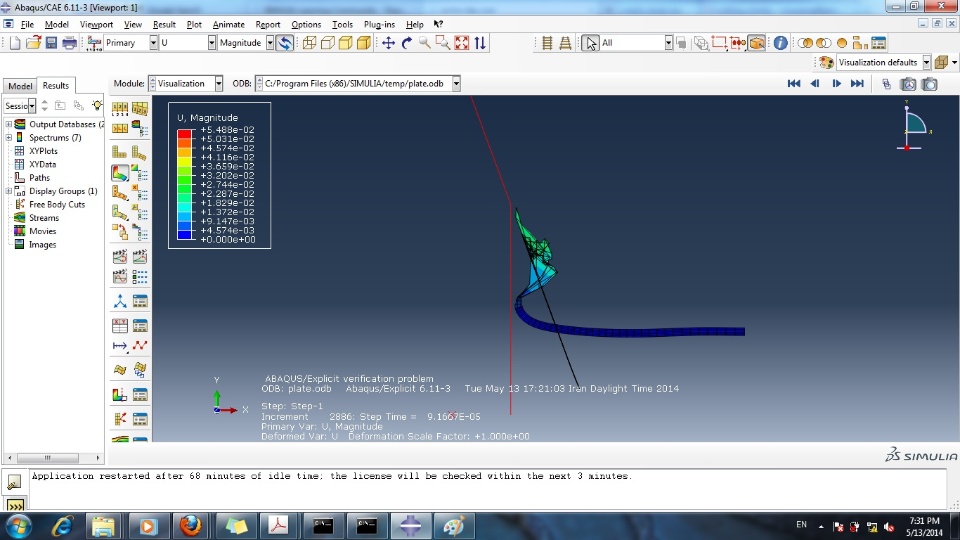This screenshot has height=540, width=960.
Task: Print the viewport
Action: [69, 43]
